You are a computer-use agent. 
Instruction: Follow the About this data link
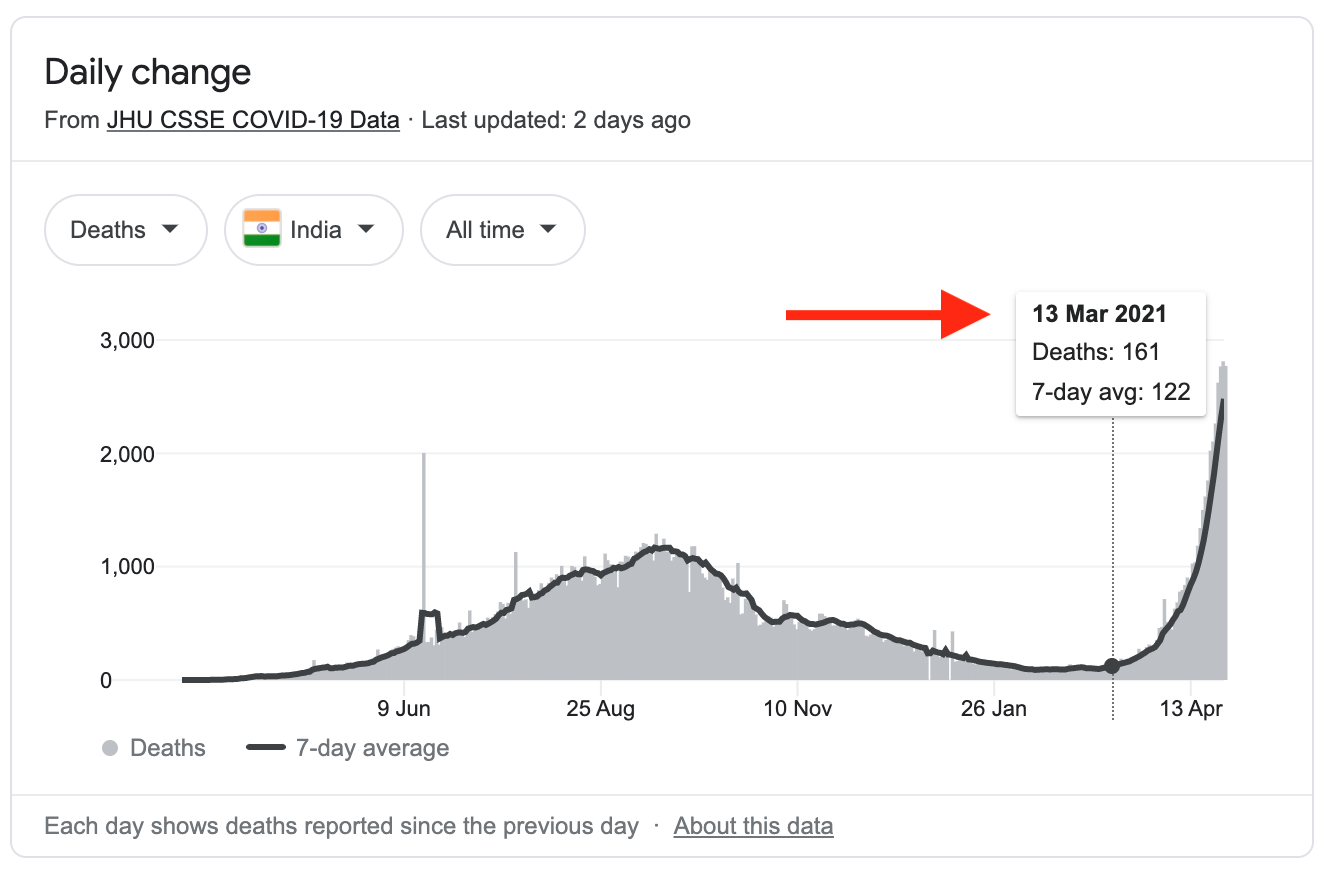tap(753, 827)
